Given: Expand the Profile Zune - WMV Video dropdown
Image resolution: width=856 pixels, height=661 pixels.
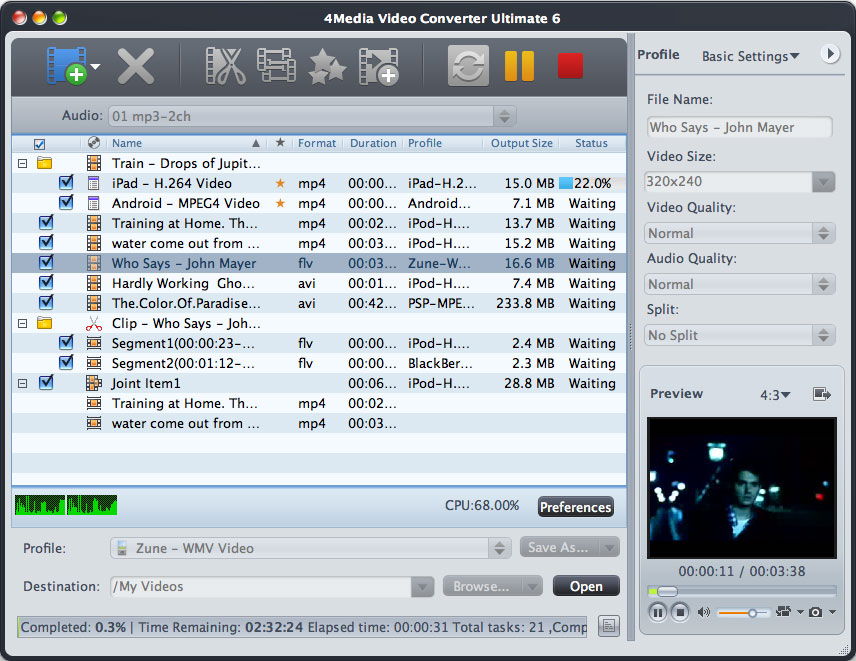Looking at the screenshot, I should [500, 548].
